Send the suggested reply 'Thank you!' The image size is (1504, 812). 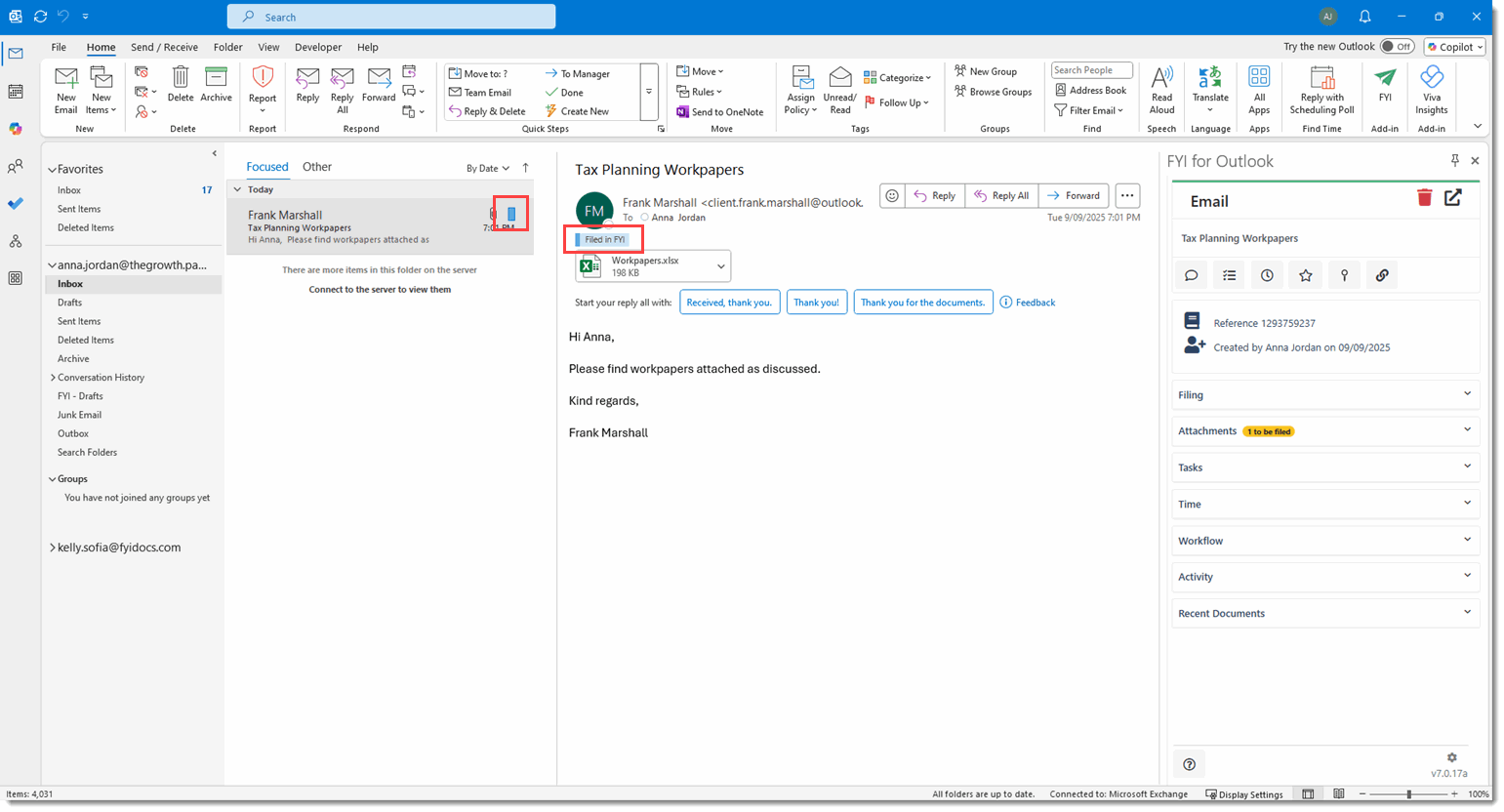(x=816, y=302)
